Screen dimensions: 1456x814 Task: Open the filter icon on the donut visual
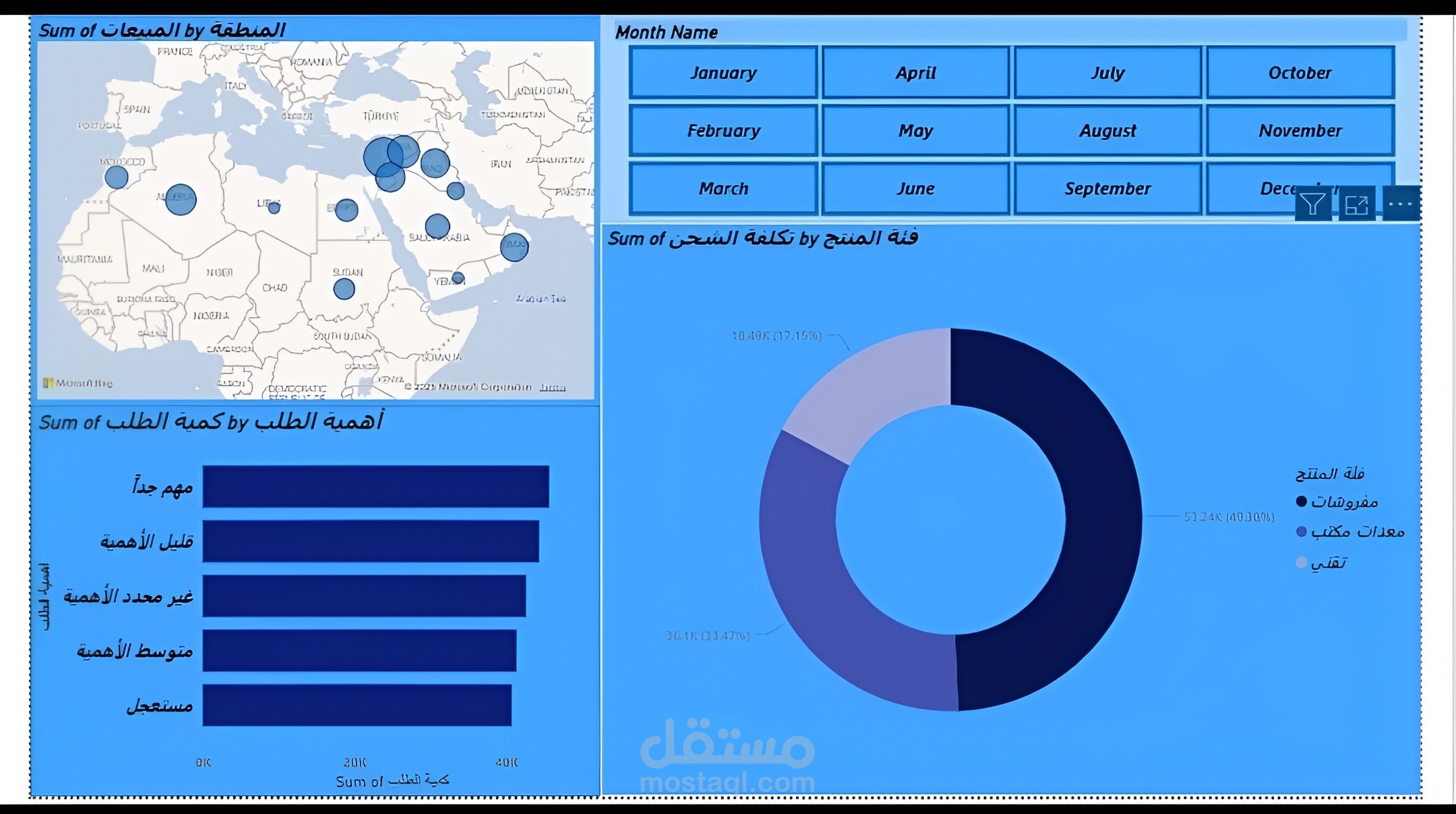(1313, 204)
